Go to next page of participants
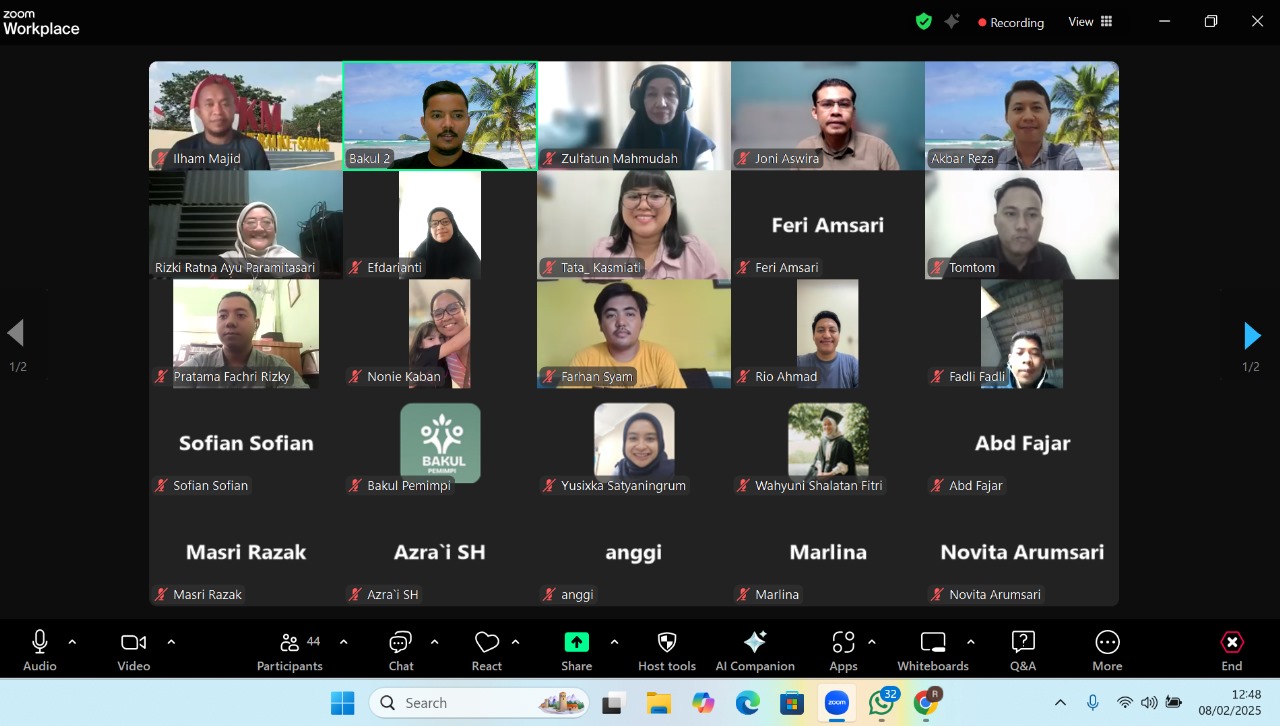 point(1251,335)
